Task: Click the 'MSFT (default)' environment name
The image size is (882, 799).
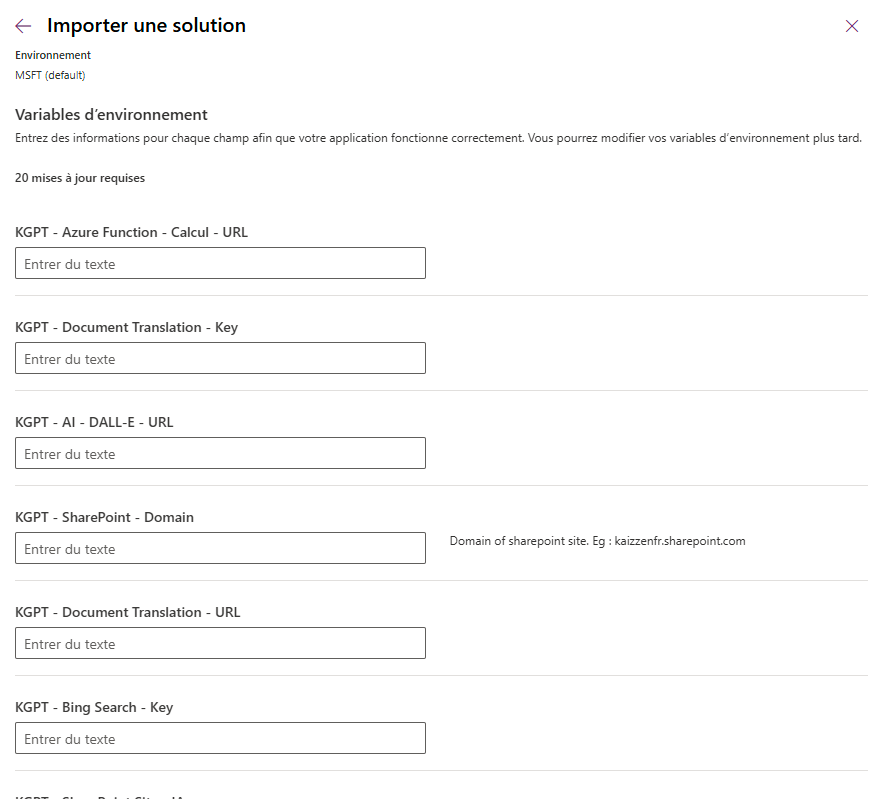Action: [50, 75]
